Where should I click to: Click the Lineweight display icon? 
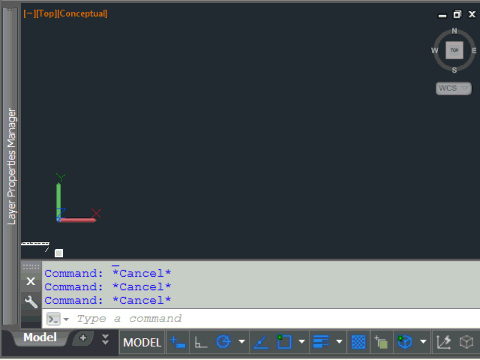[x=321, y=342]
